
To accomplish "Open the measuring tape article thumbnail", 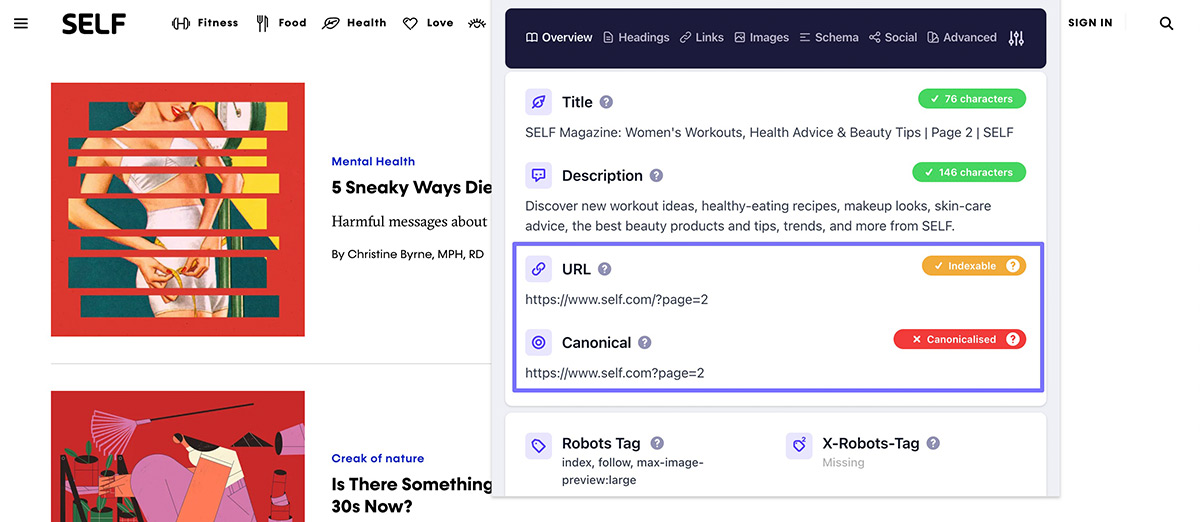I will 178,210.
